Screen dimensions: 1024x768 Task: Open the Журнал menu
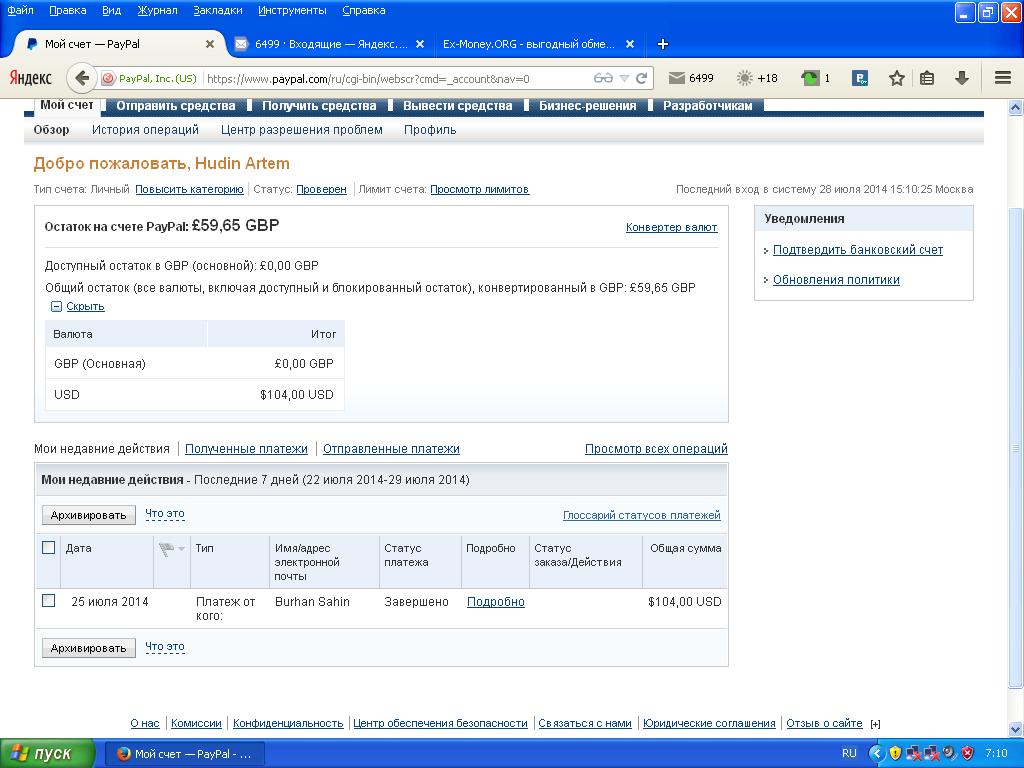click(x=157, y=10)
